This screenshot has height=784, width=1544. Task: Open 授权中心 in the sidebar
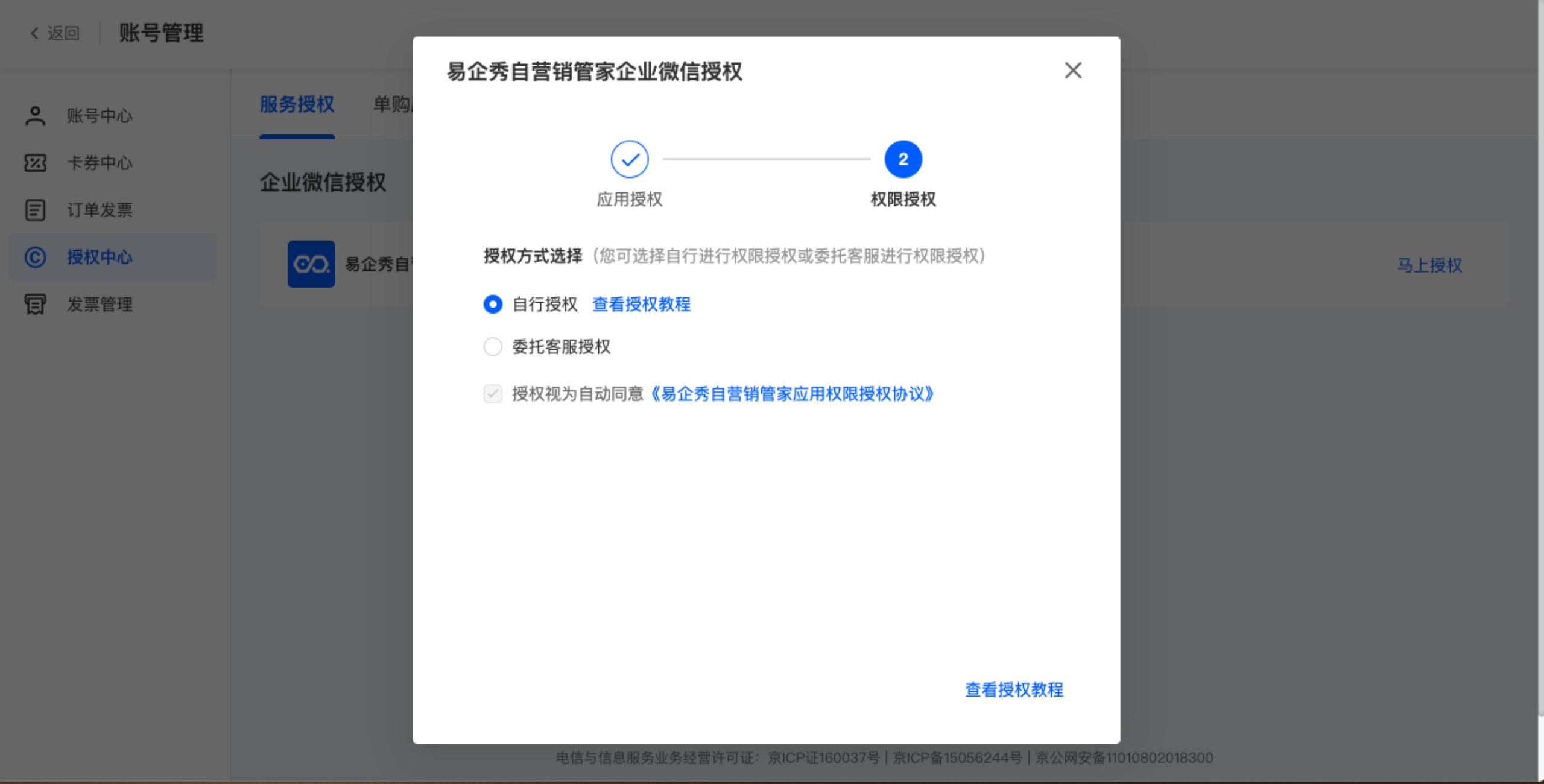[113, 257]
